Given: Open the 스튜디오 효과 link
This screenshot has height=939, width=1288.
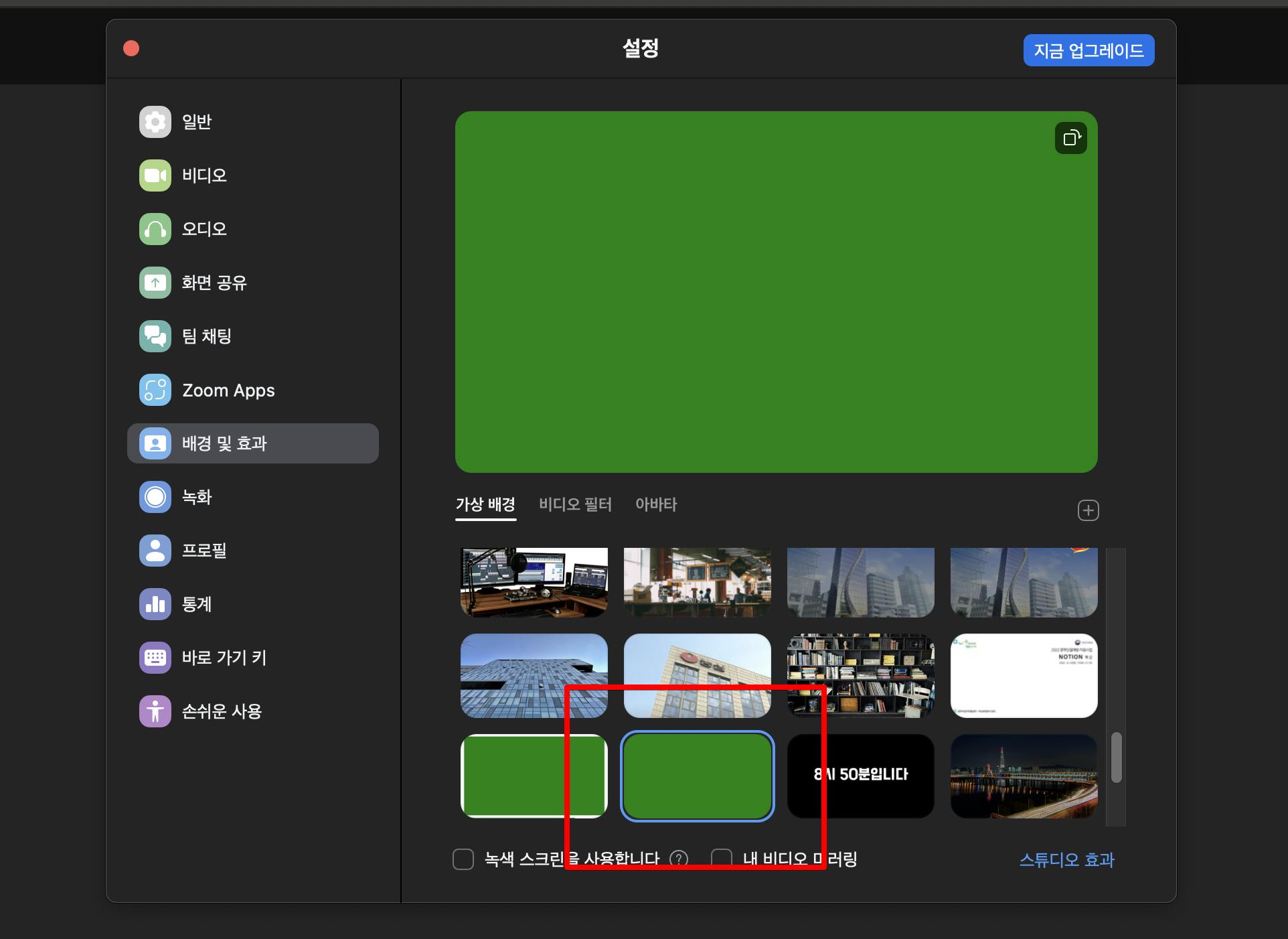Looking at the screenshot, I should (1066, 860).
